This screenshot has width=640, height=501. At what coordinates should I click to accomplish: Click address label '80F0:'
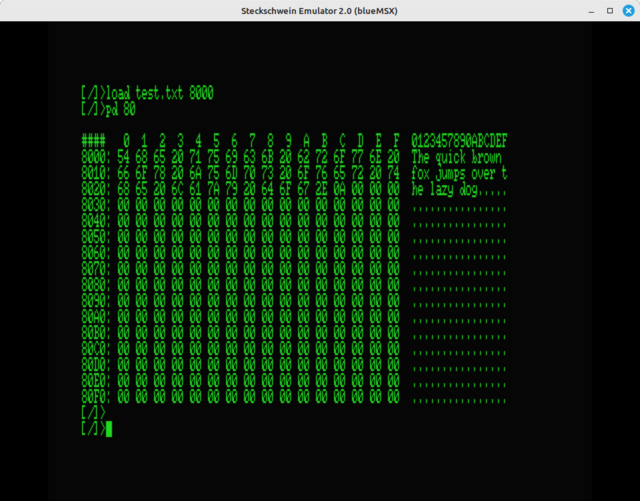coord(96,396)
